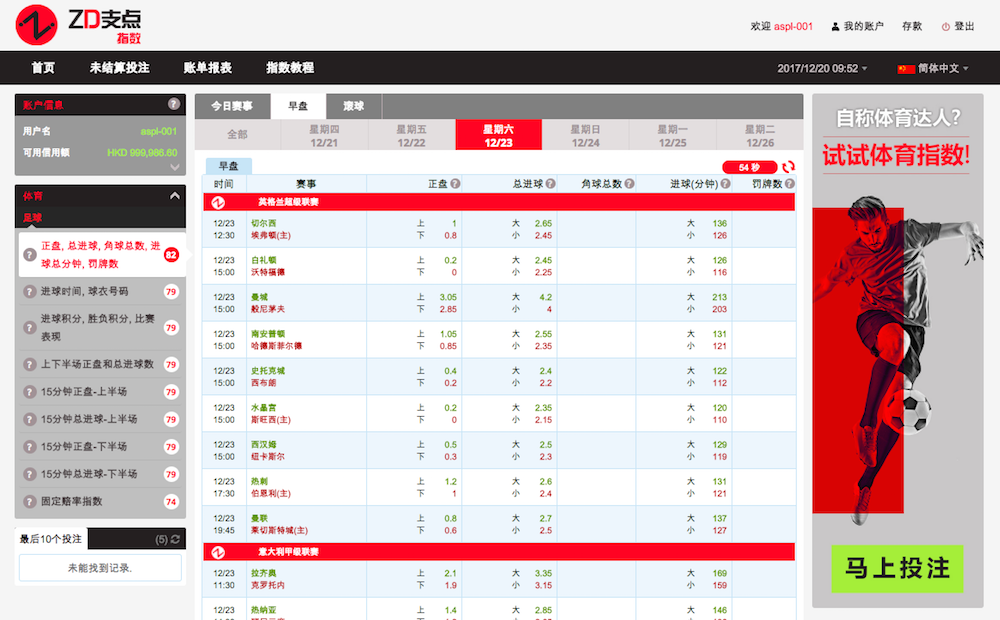Click the help icon beside 角球总数 column

pyautogui.click(x=630, y=184)
